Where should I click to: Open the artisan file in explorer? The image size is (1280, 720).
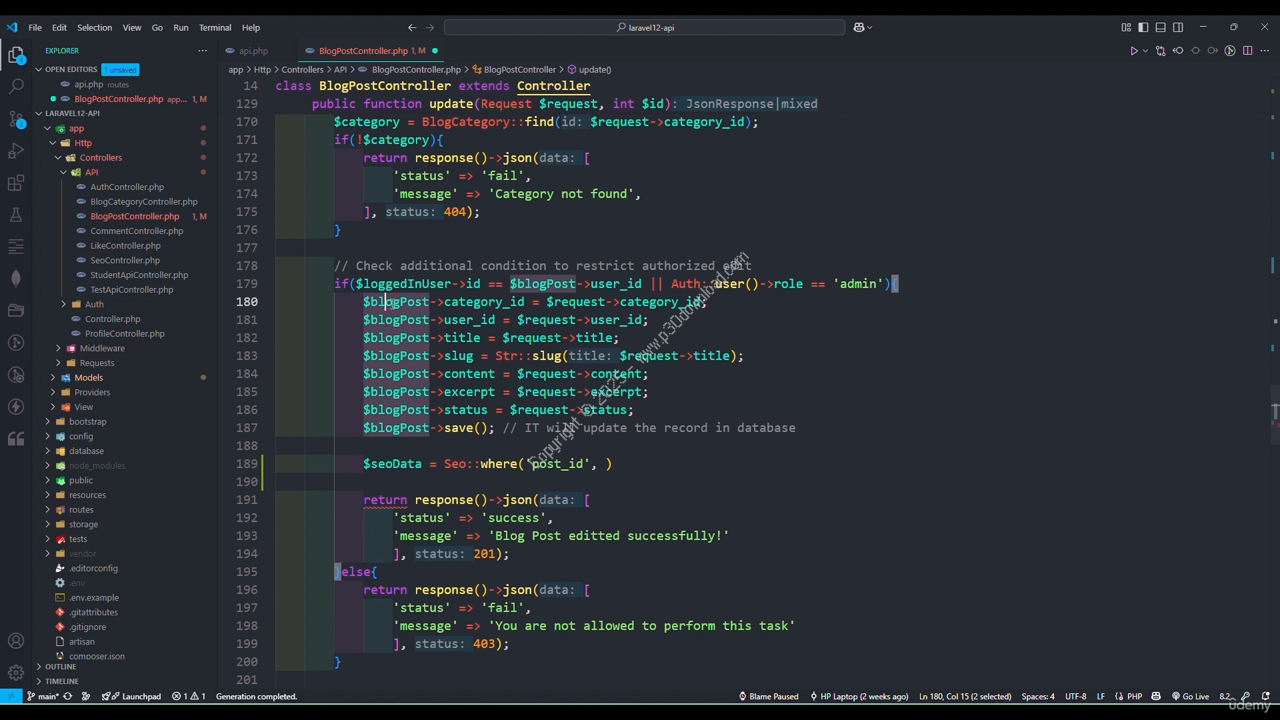82,641
